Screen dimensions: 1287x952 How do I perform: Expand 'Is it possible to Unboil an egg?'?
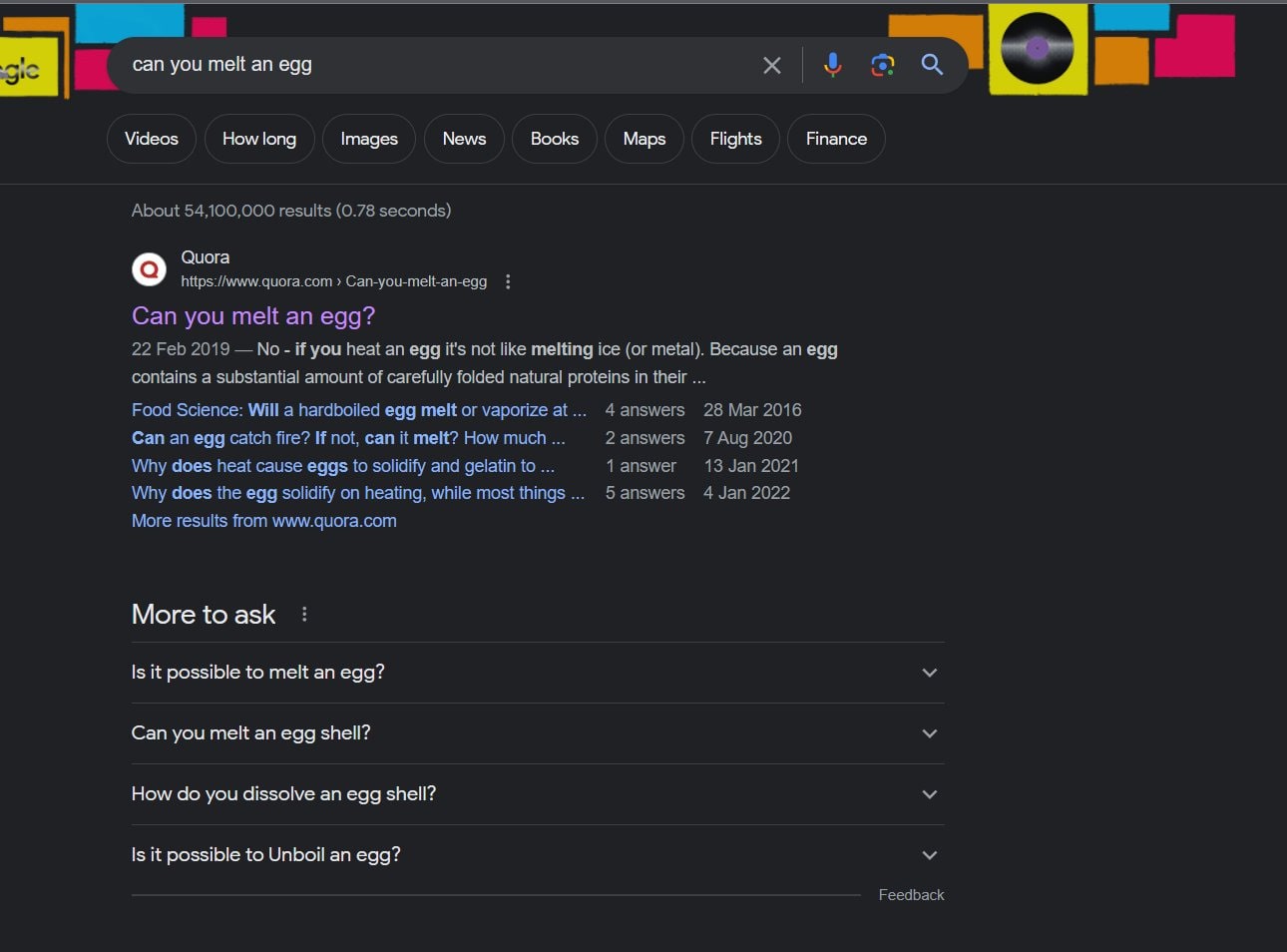538,855
